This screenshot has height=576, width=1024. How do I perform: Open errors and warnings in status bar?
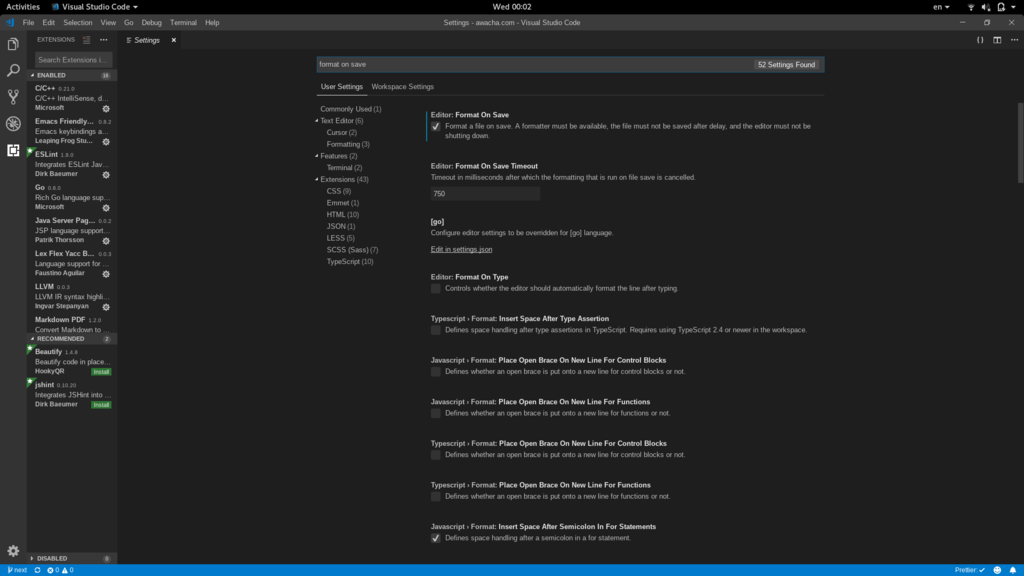pos(60,570)
